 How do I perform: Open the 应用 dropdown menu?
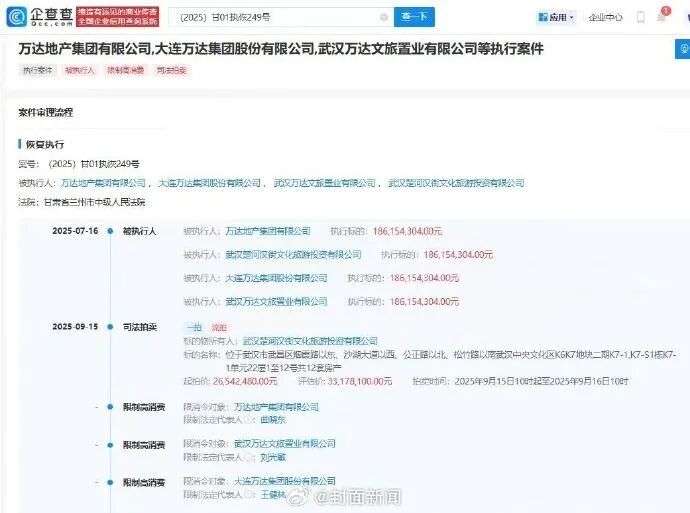tap(557, 17)
